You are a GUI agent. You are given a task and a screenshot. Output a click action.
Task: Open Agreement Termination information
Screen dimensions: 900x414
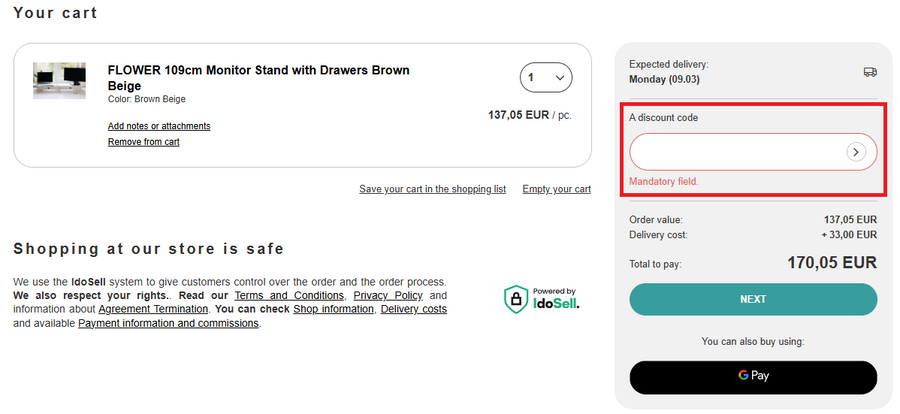pyautogui.click(x=153, y=310)
